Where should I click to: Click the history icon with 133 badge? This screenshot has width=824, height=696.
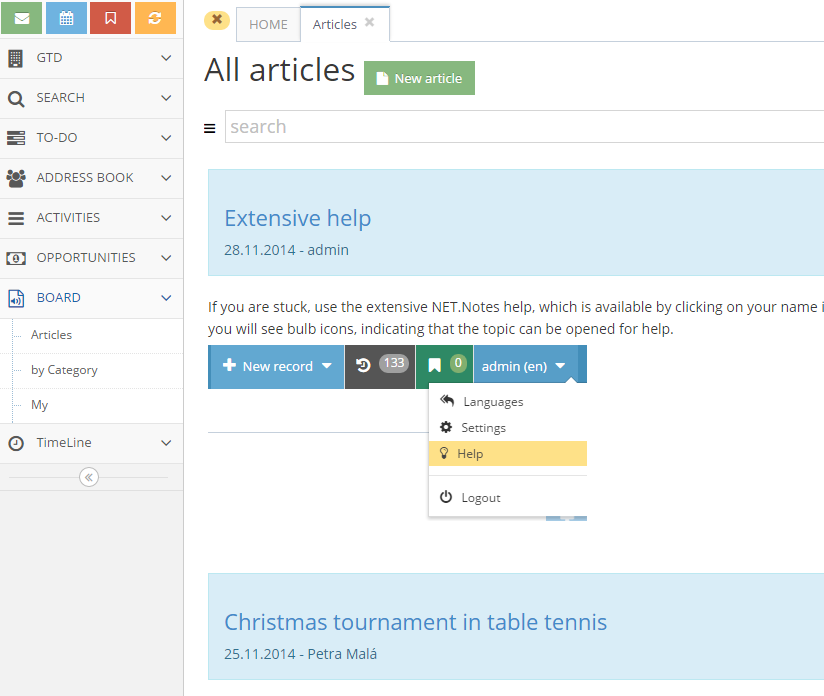[363, 365]
